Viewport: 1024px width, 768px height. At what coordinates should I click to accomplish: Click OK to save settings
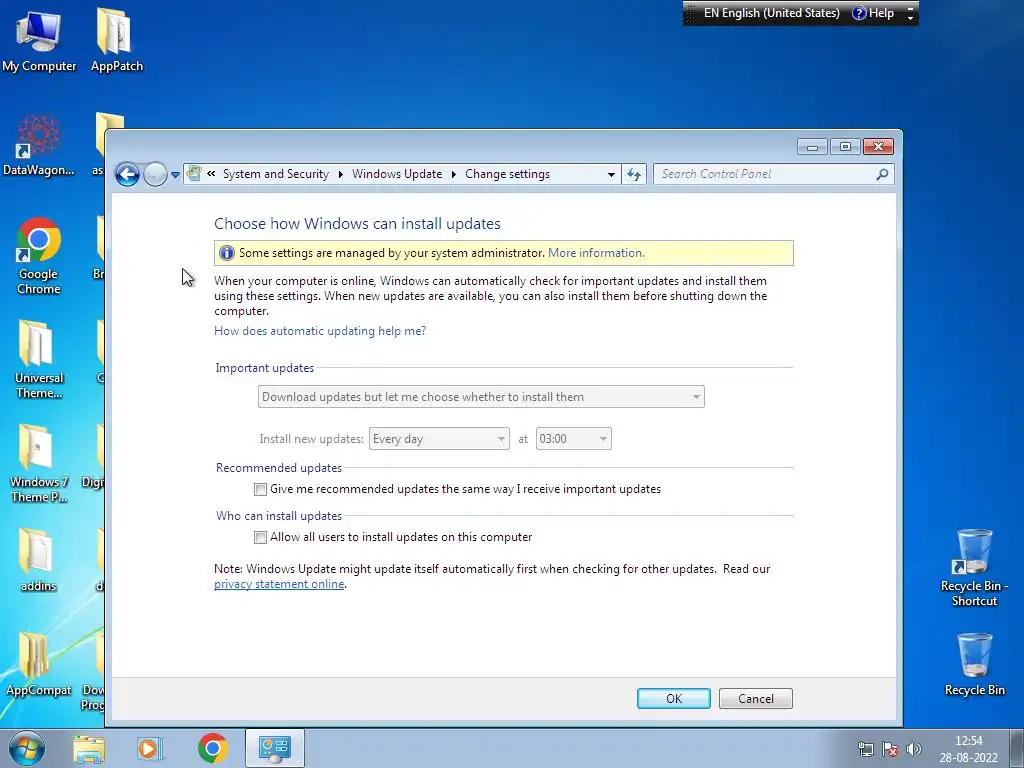click(x=673, y=699)
